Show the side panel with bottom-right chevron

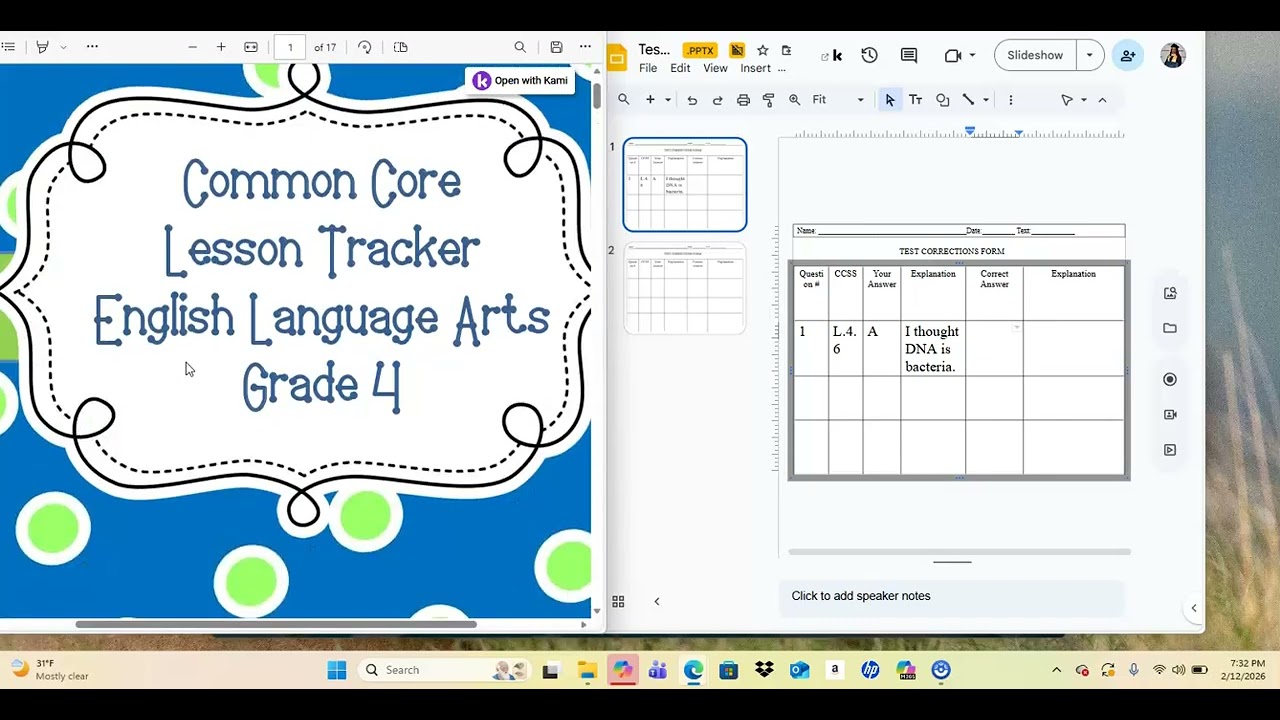[1193, 608]
